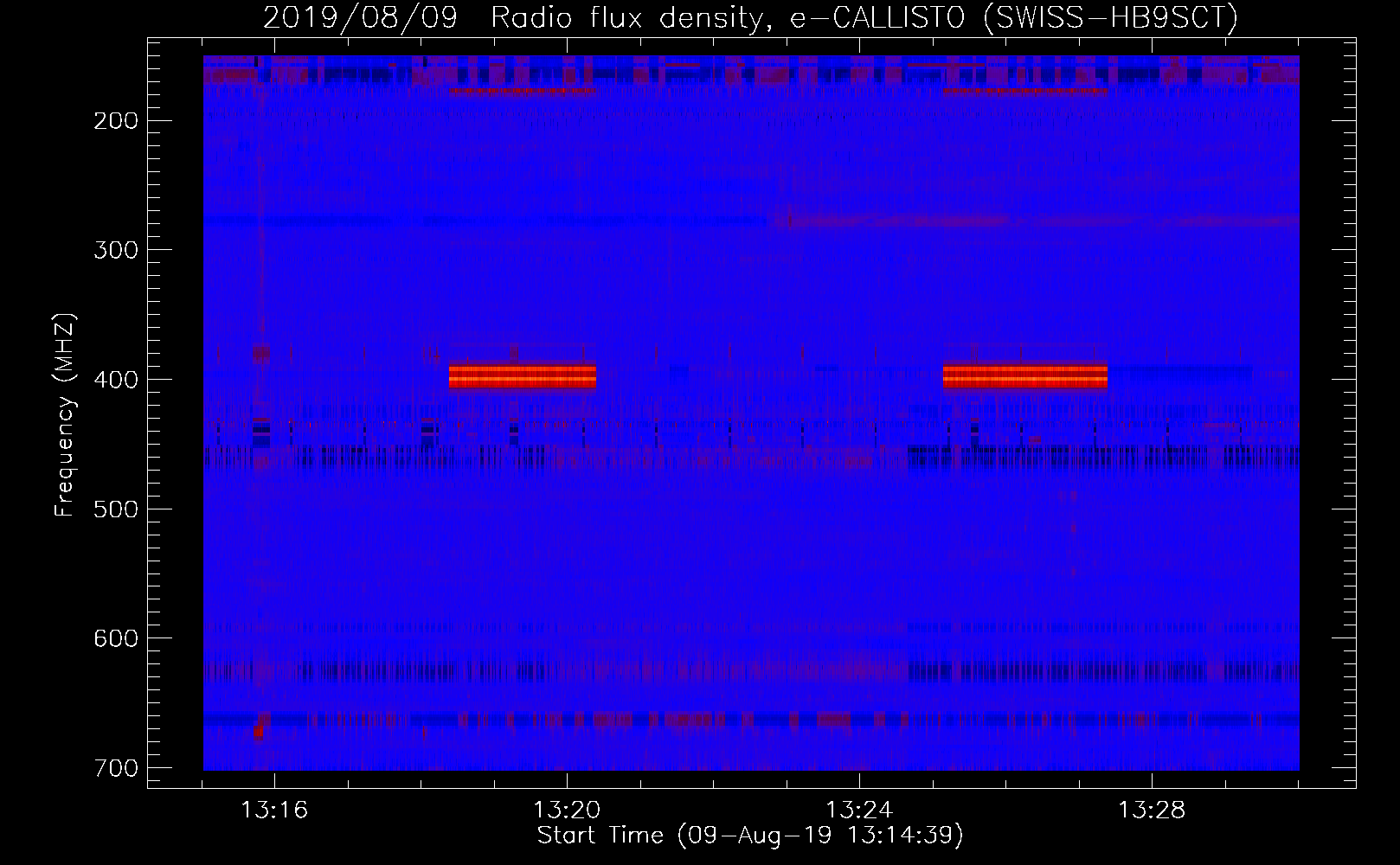Image resolution: width=1400 pixels, height=865 pixels.
Task: Click the first bright 400 MHz burst near 13:19
Action: coord(523,376)
